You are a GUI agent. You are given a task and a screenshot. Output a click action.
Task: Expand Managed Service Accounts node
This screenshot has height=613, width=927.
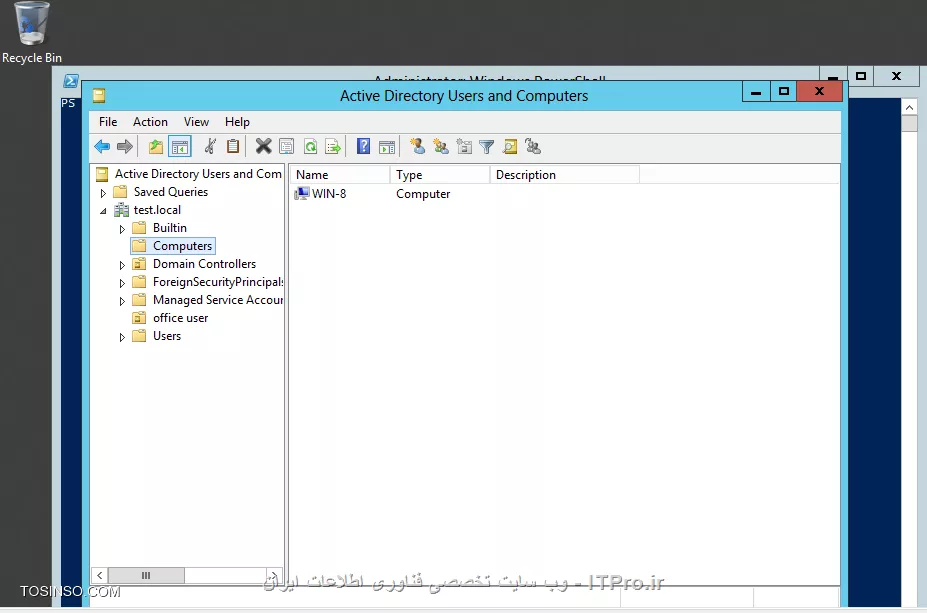122,301
